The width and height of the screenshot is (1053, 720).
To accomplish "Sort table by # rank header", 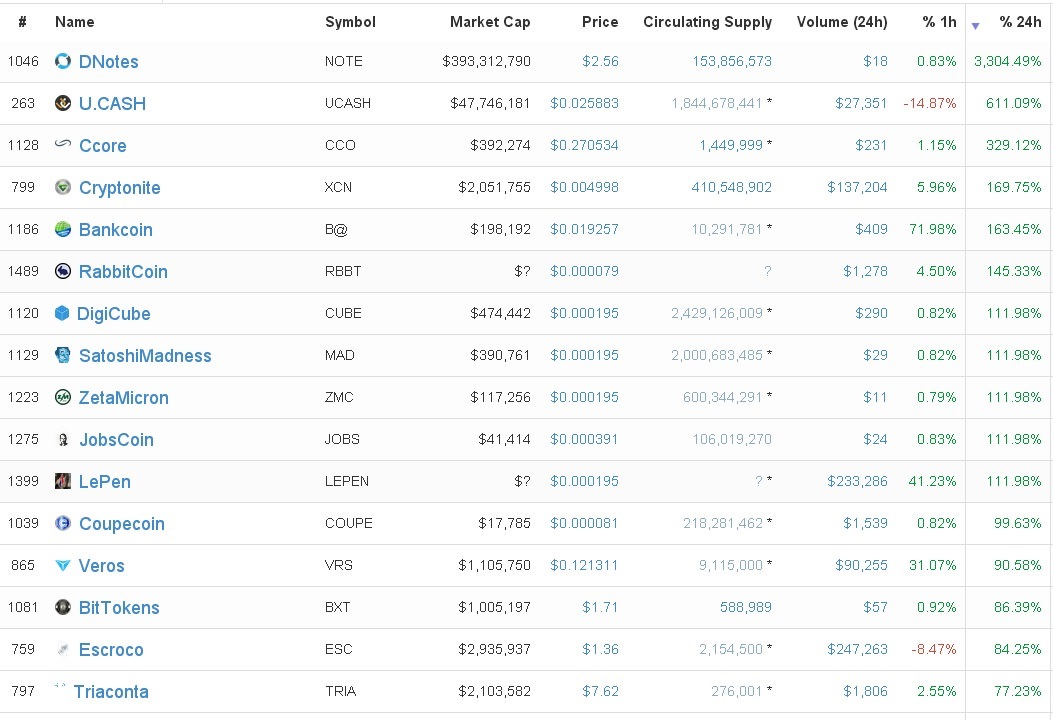I will [22, 21].
